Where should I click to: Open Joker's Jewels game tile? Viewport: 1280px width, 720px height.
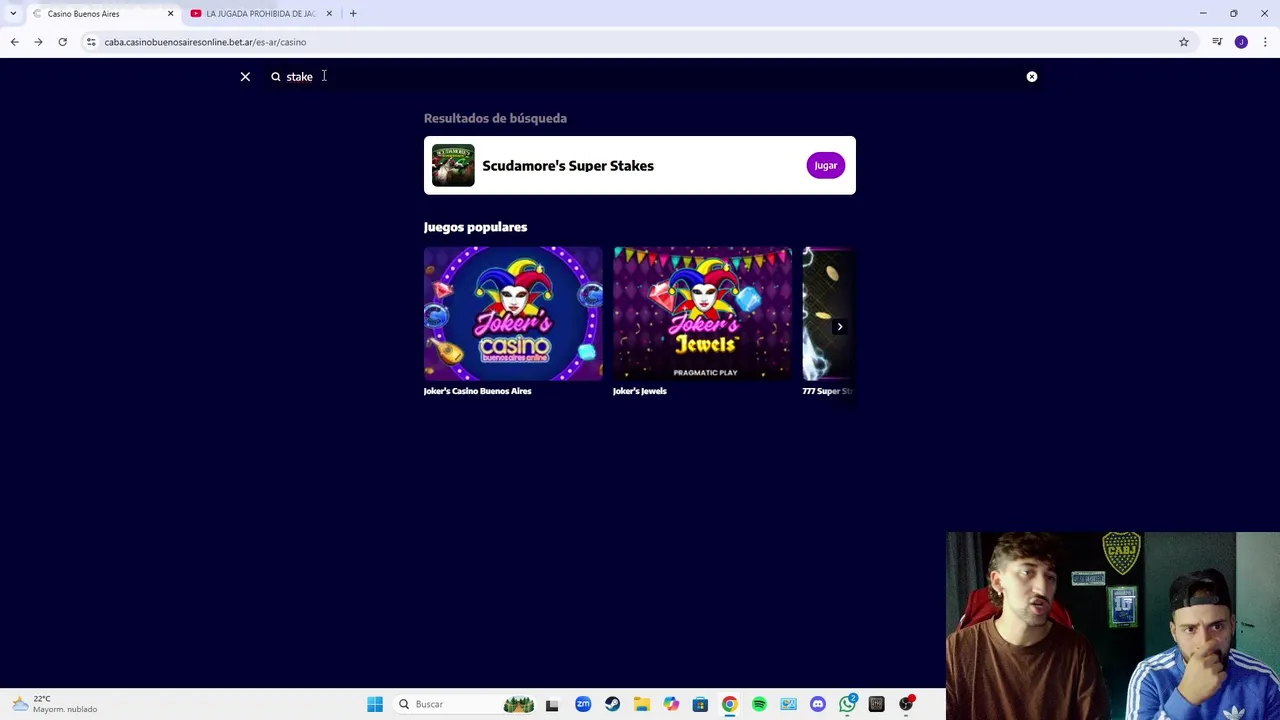pyautogui.click(x=702, y=314)
